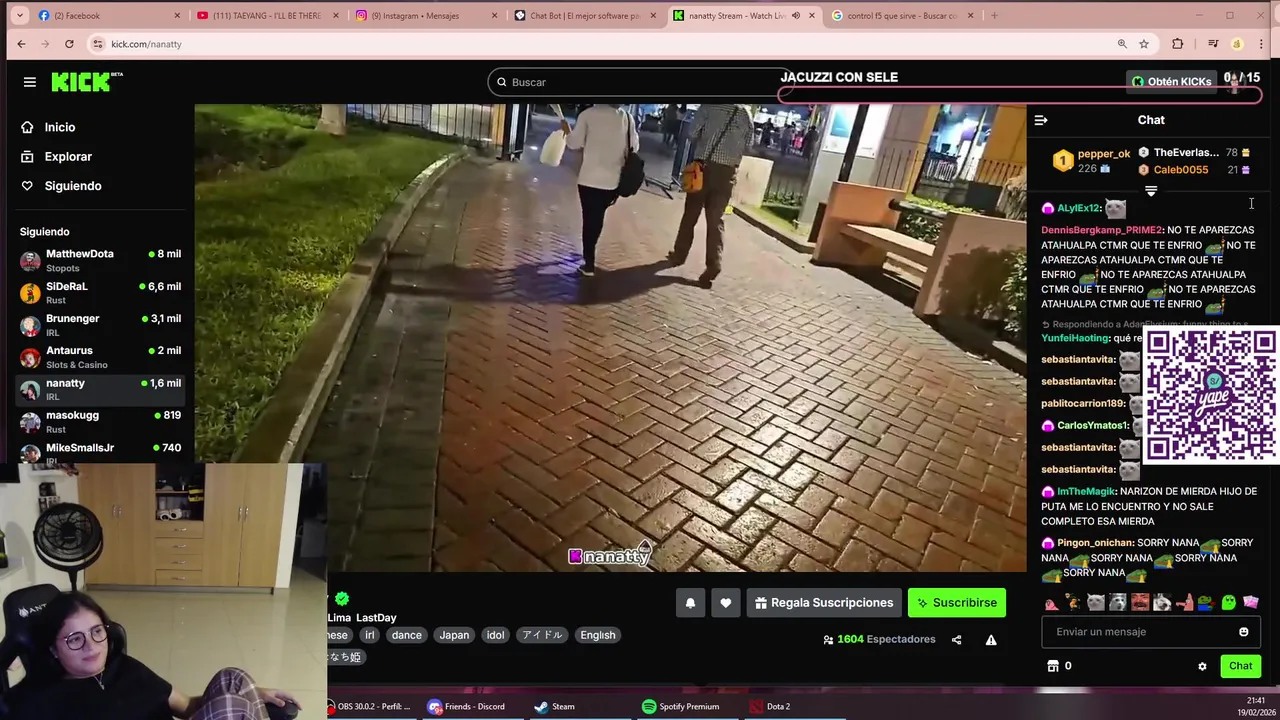Switch to the Facebook browser tab
Image resolution: width=1280 pixels, height=720 pixels.
109,15
